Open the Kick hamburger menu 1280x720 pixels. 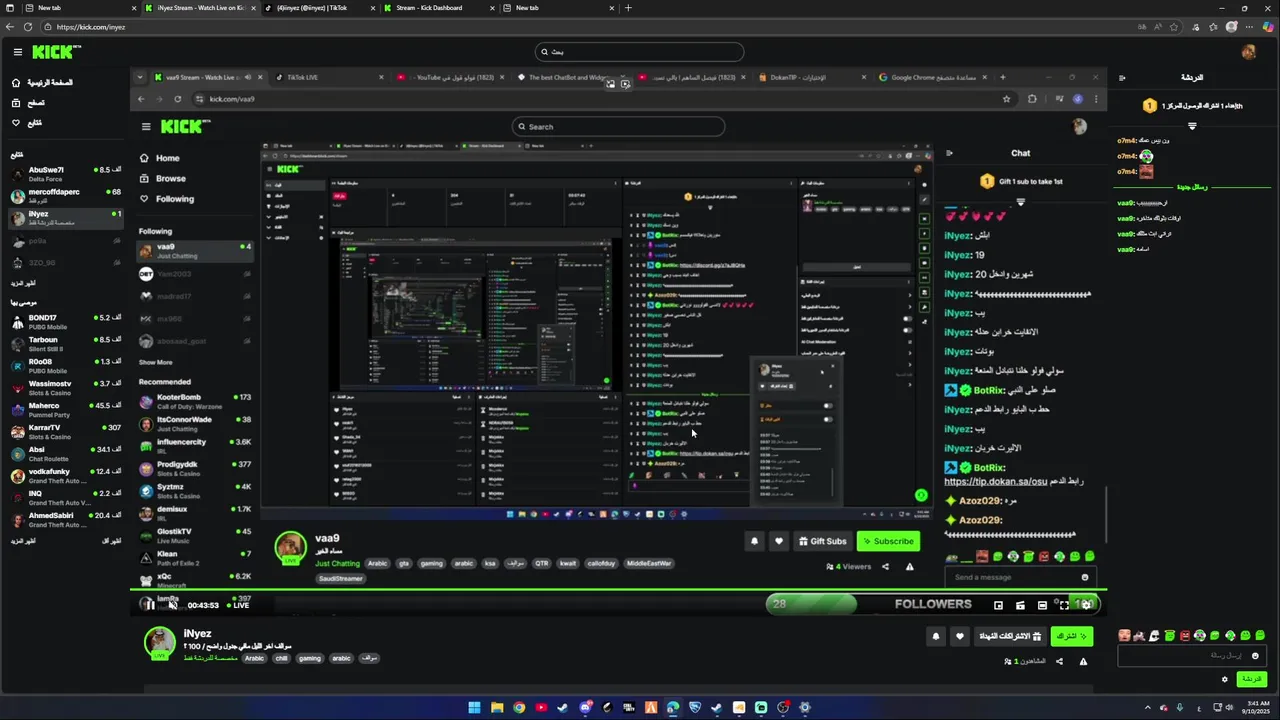click(17, 52)
